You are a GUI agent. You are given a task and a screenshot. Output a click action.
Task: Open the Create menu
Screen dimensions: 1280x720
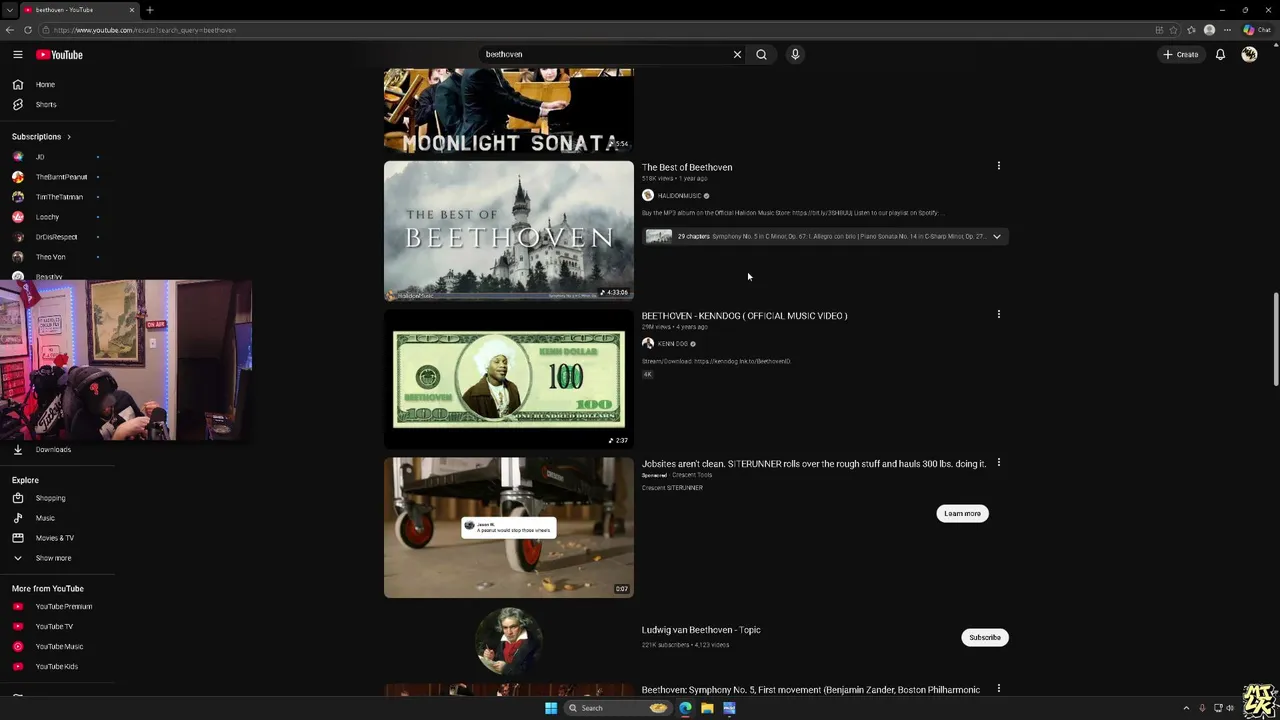pyautogui.click(x=1180, y=54)
